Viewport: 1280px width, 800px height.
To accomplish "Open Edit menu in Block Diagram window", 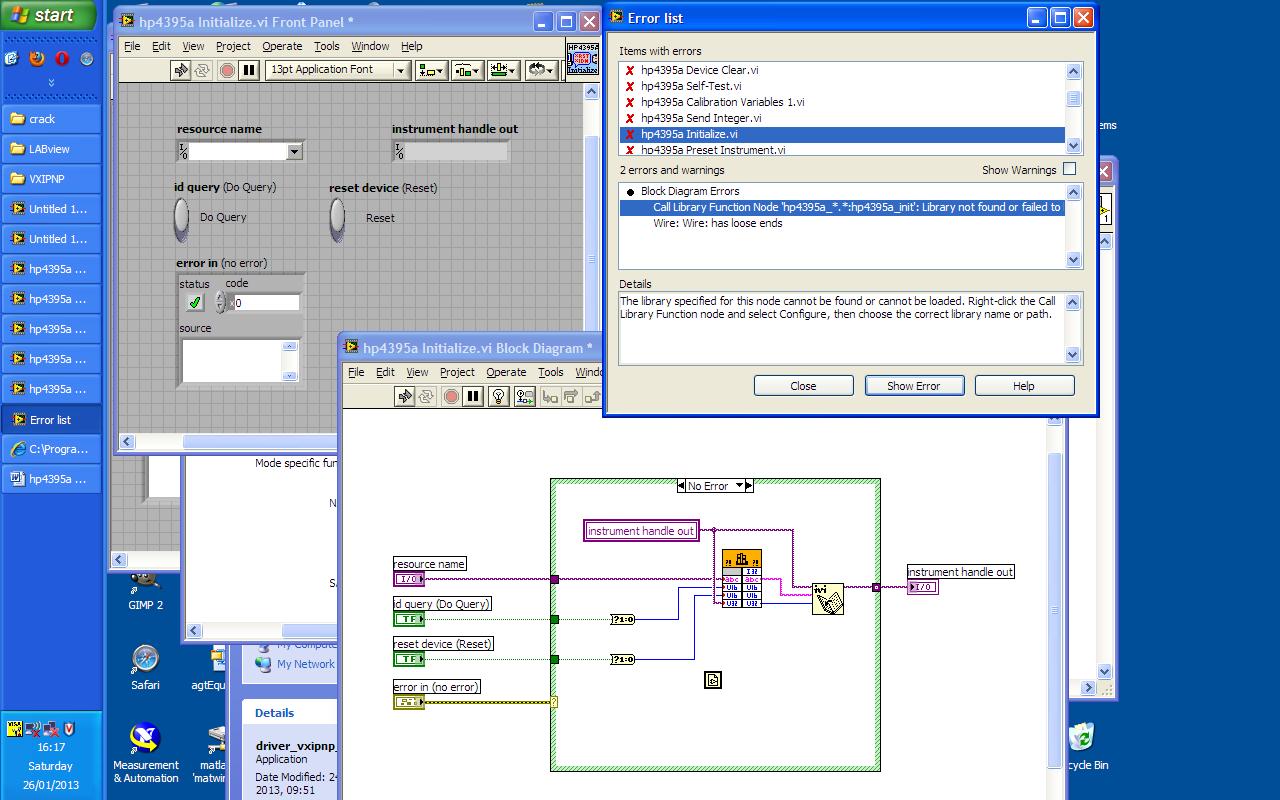I will coord(385,372).
